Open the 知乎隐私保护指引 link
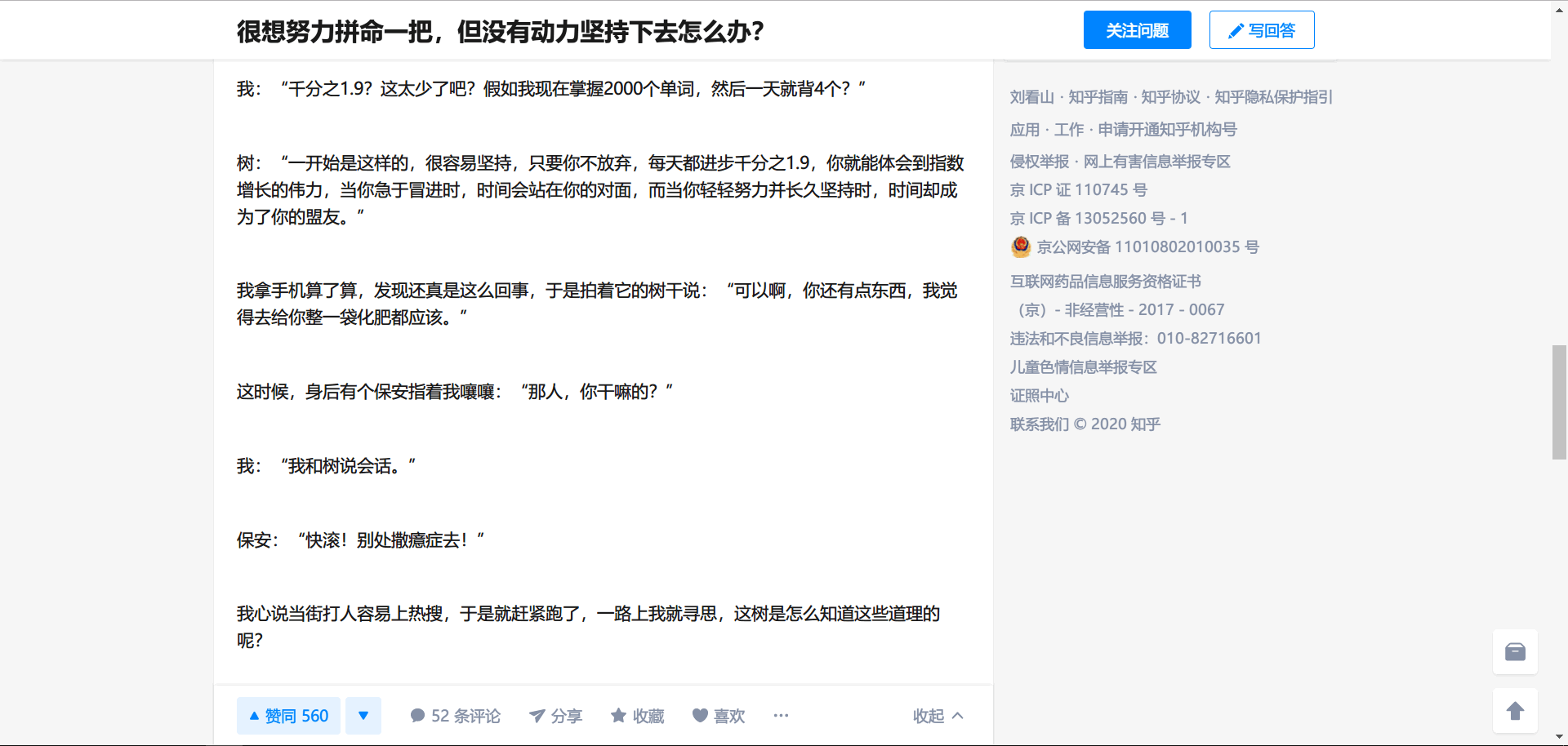 [1273, 97]
